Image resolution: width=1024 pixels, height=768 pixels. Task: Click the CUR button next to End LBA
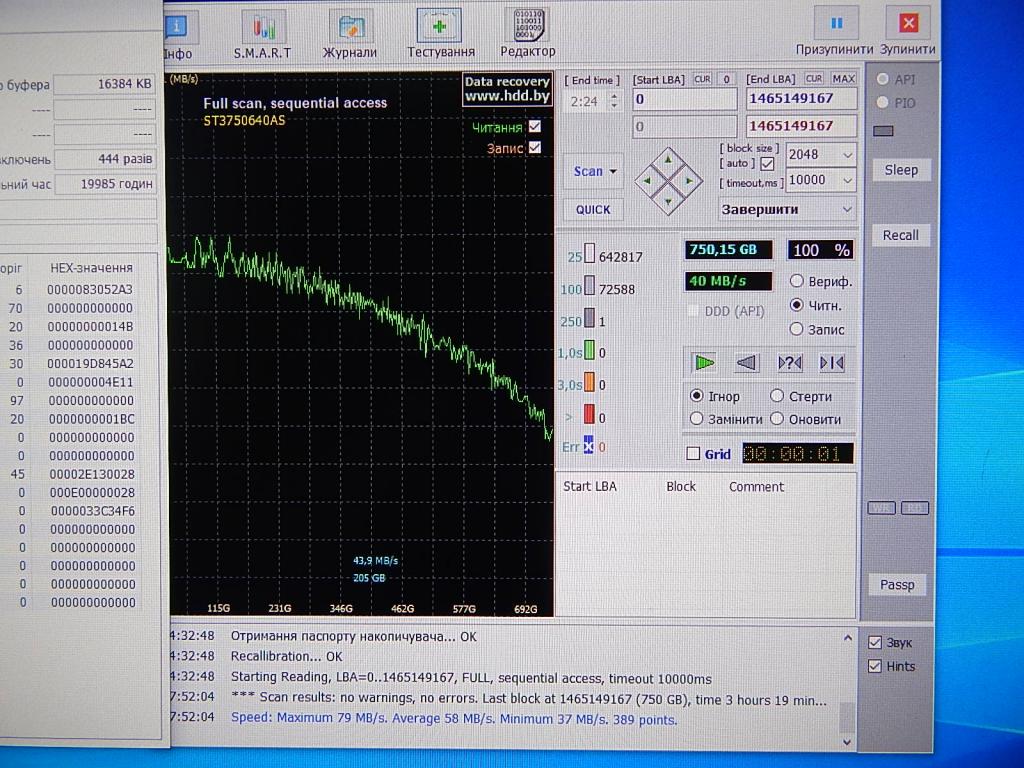pos(814,78)
